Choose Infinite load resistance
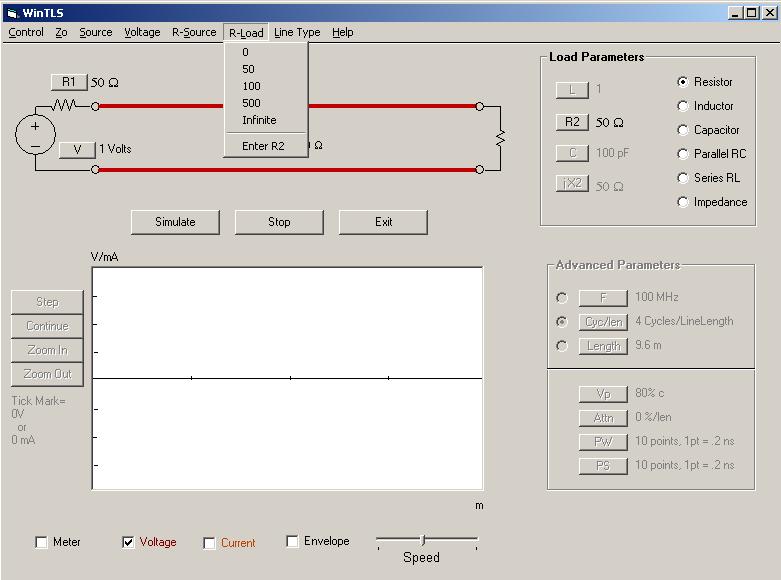 click(x=266, y=120)
